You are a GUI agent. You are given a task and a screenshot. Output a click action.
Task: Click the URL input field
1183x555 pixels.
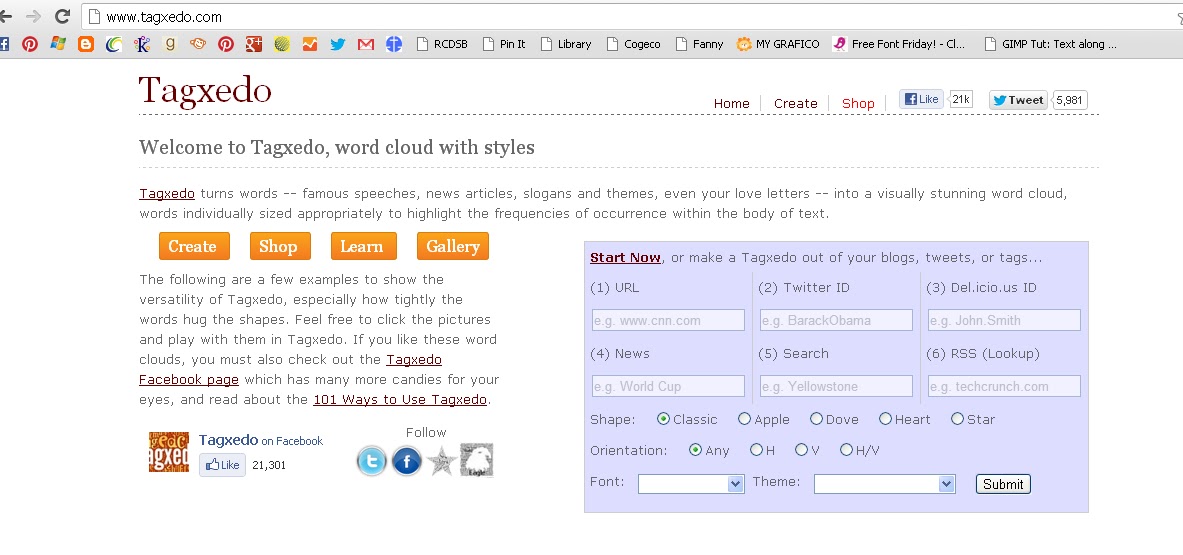click(x=668, y=320)
